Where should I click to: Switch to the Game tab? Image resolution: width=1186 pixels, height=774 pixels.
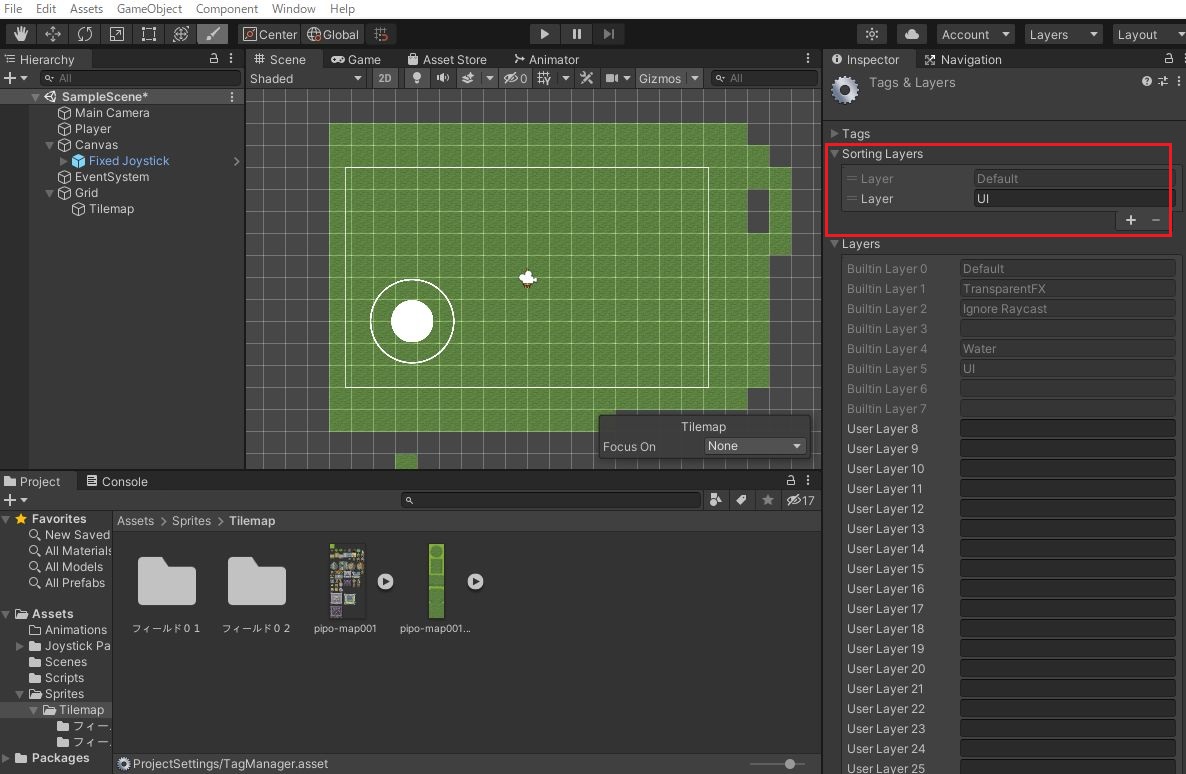tap(355, 59)
